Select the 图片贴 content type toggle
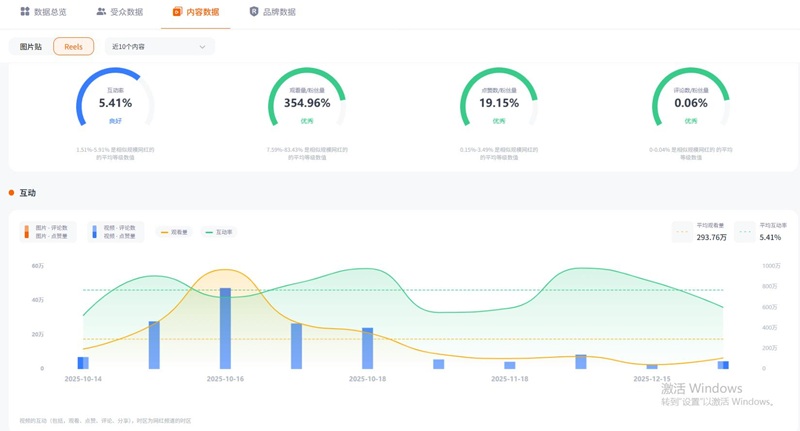This screenshot has width=800, height=431. click(x=31, y=46)
